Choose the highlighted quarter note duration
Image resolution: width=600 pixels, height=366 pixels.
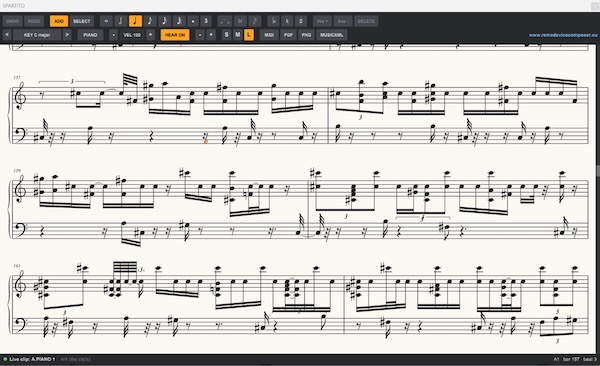(x=135, y=21)
